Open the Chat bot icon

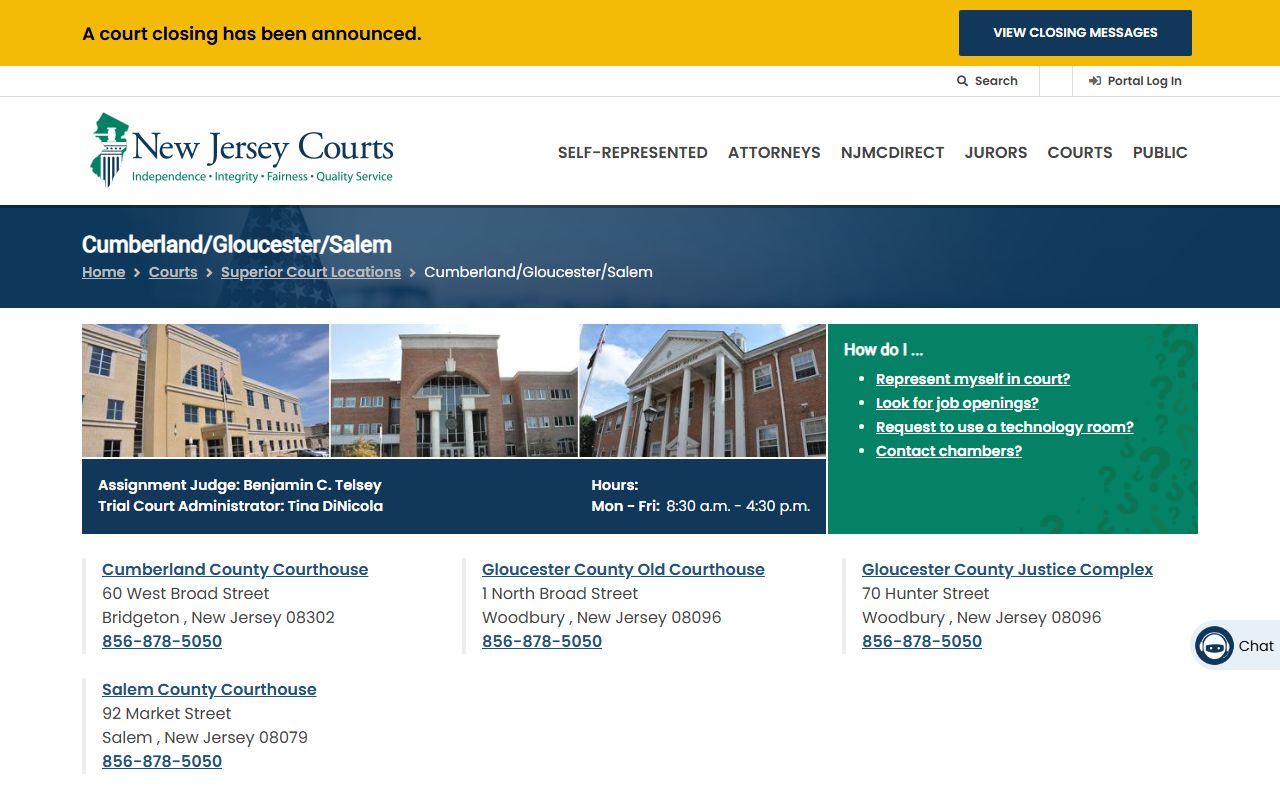click(x=1214, y=646)
